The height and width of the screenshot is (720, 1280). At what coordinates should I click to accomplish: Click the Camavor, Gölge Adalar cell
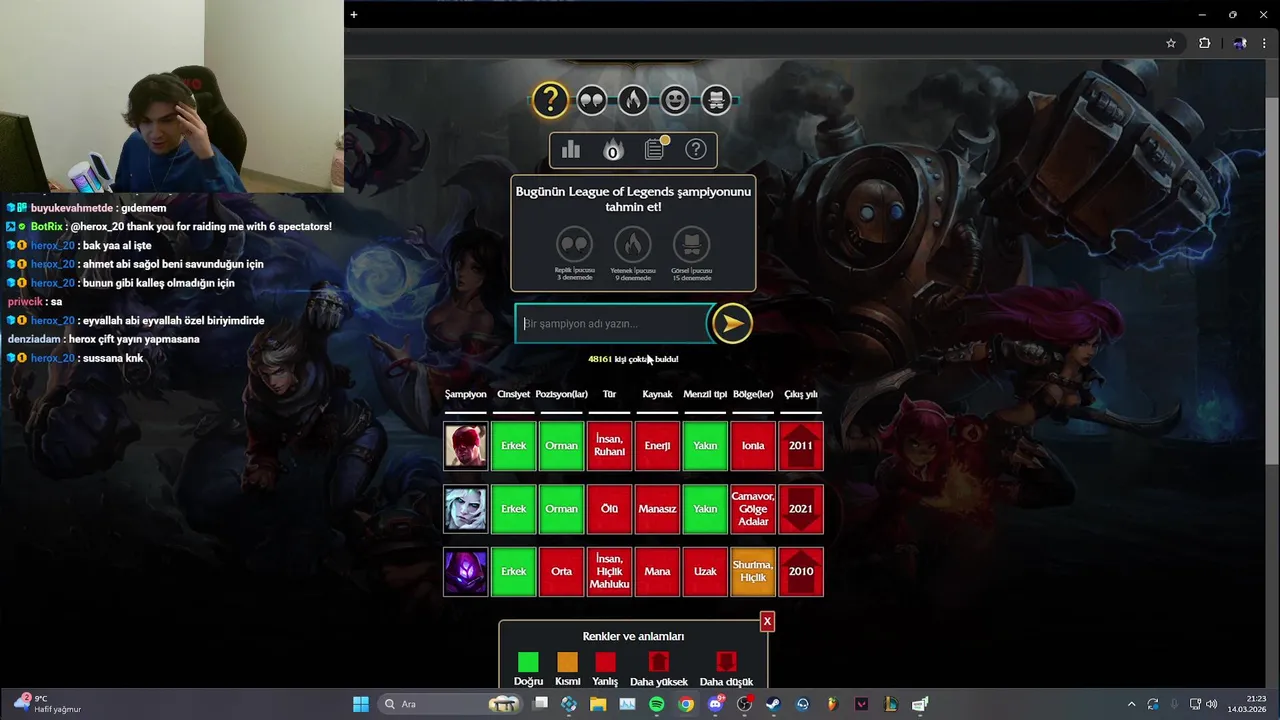click(x=753, y=509)
